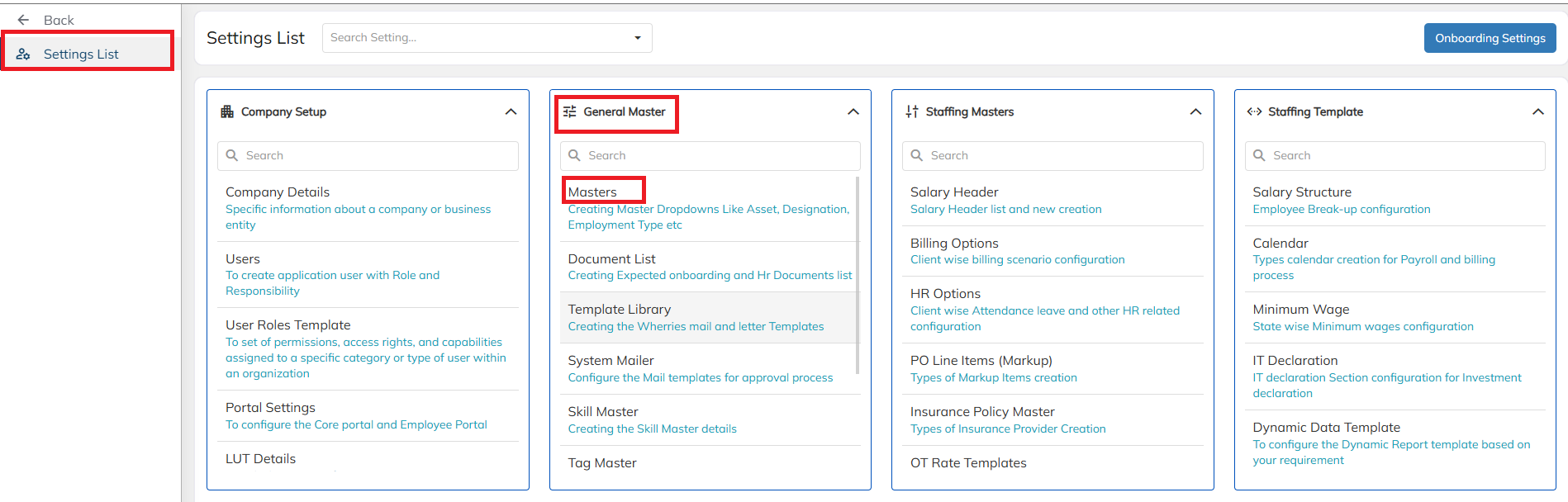This screenshot has width=1568, height=502.
Task: Click the Company Setup building icon
Action: pos(227,111)
